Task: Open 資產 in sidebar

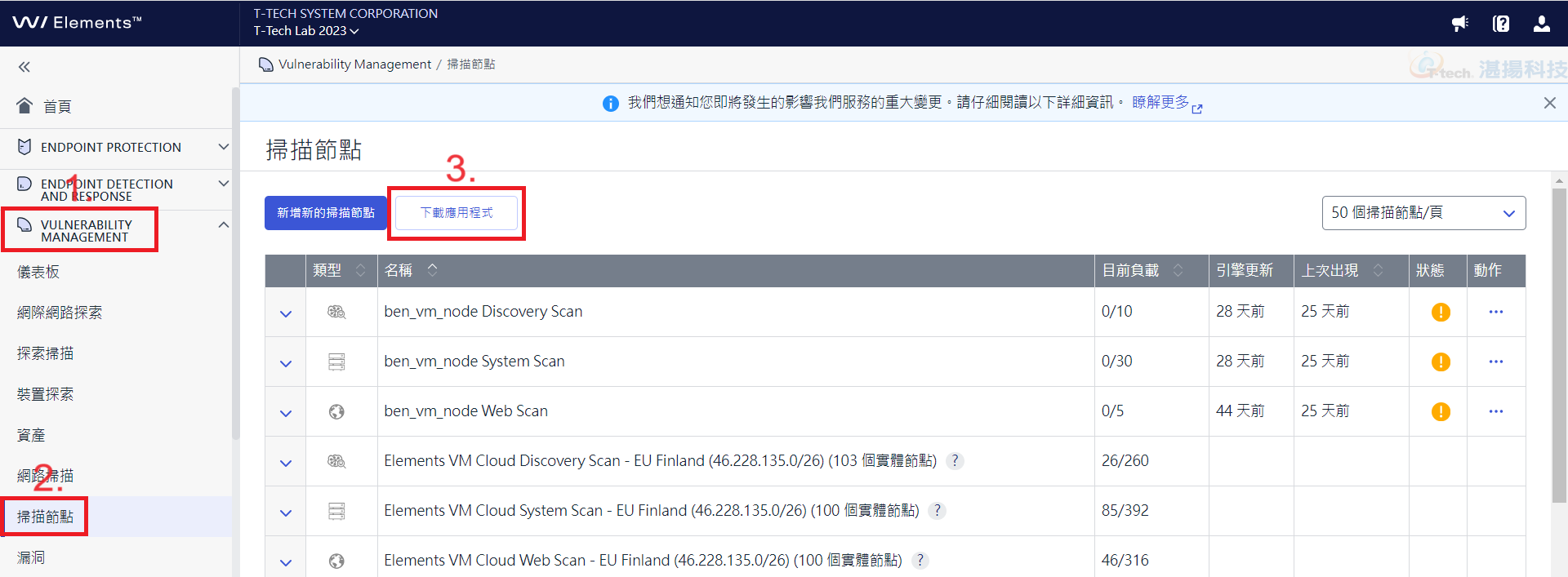Action: point(31,435)
